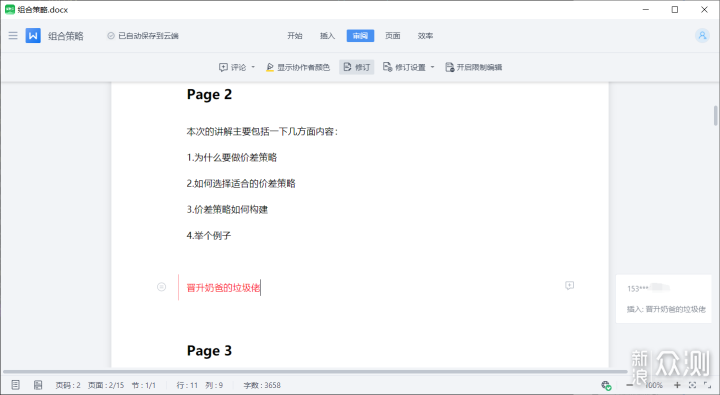
Task: Open the 效率 tab
Action: point(425,36)
